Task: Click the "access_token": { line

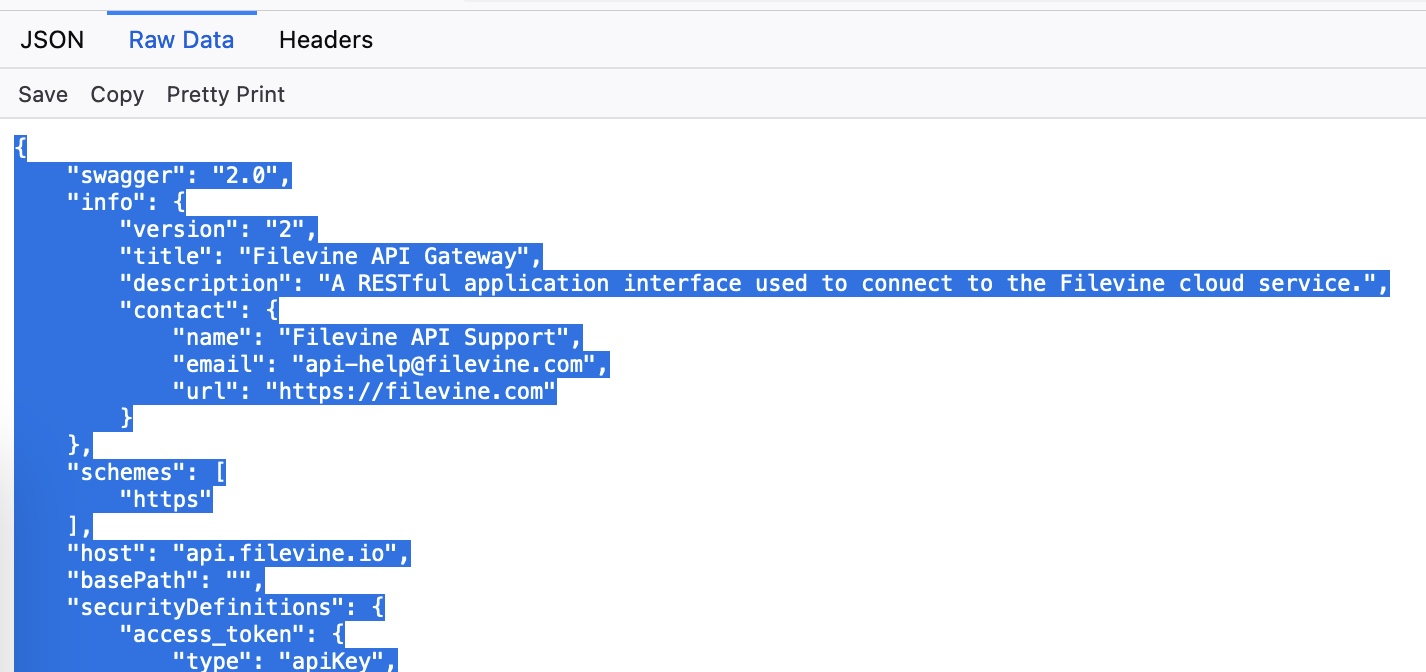Action: tap(232, 635)
